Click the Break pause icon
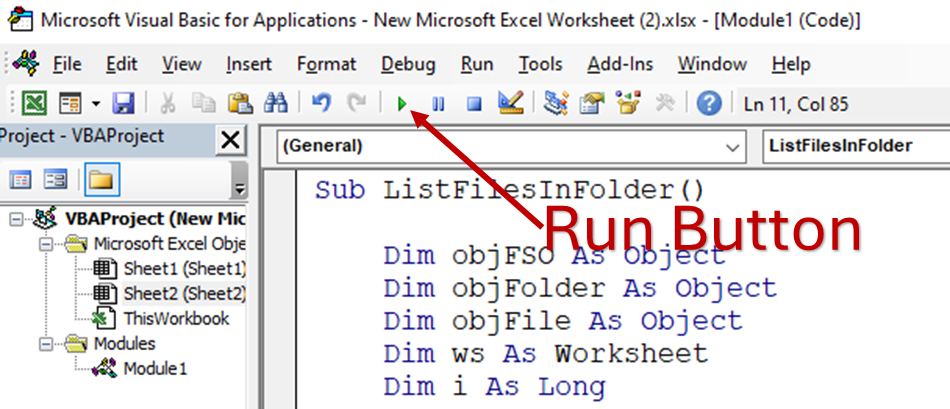Viewport: 950px width, 409px height. tap(437, 104)
